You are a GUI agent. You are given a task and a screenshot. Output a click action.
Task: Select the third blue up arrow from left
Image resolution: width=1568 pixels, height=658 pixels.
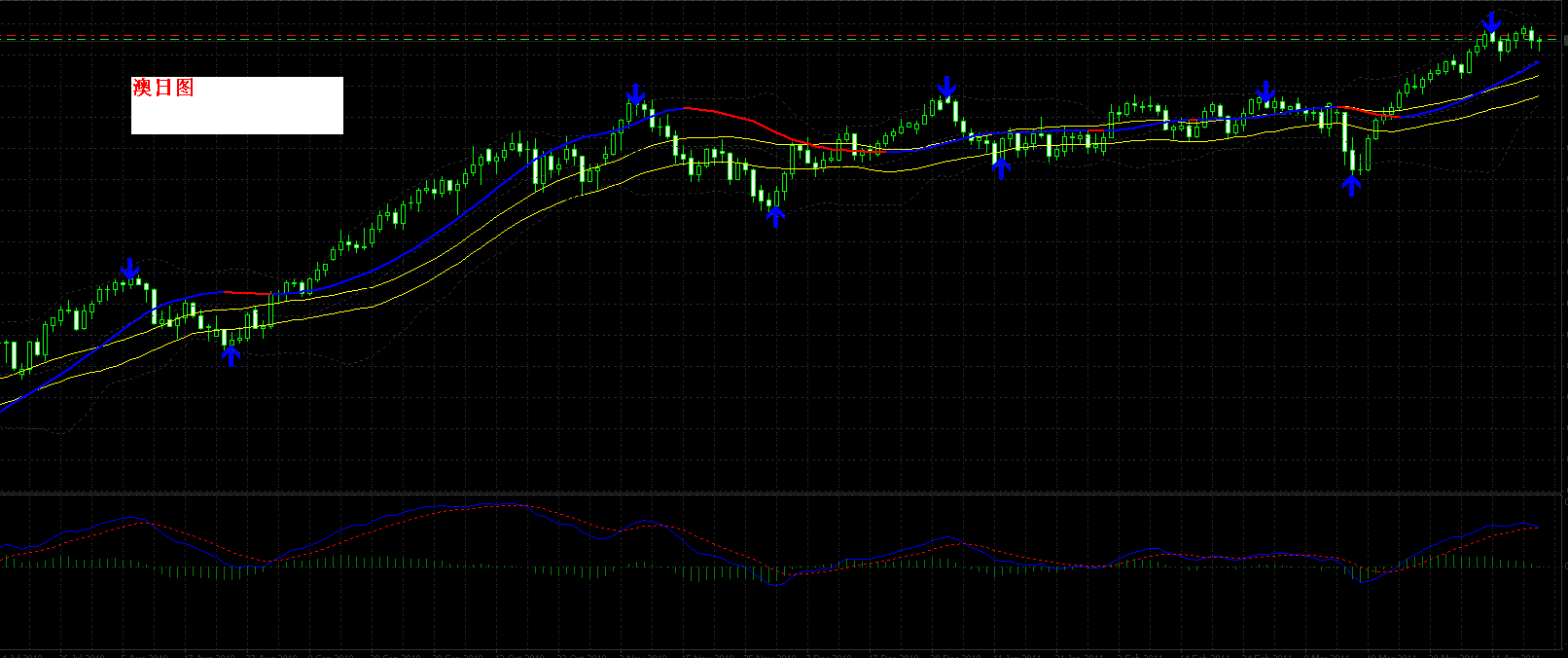(x=1001, y=167)
